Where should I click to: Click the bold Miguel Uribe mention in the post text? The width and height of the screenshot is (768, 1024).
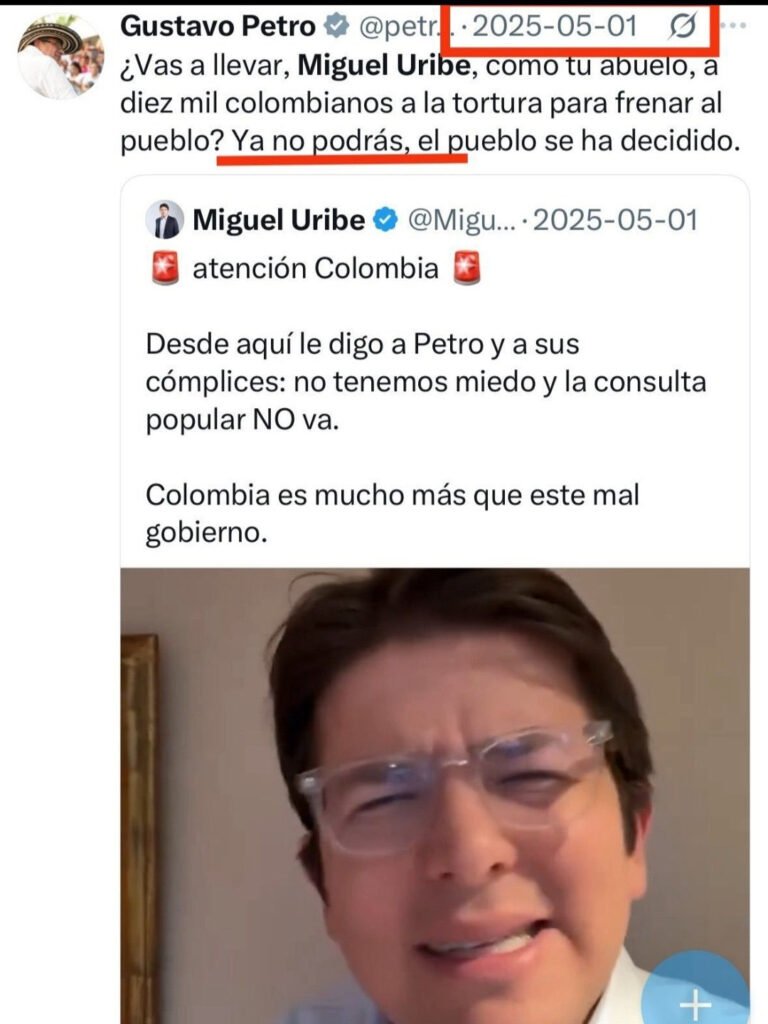click(x=383, y=65)
